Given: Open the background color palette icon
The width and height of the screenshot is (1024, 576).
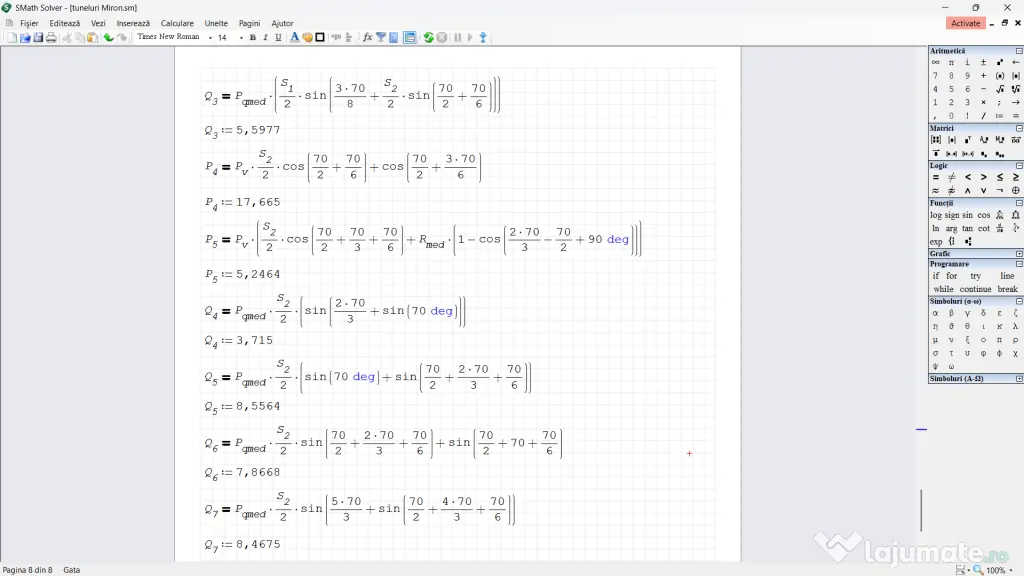Looking at the screenshot, I should [307, 38].
